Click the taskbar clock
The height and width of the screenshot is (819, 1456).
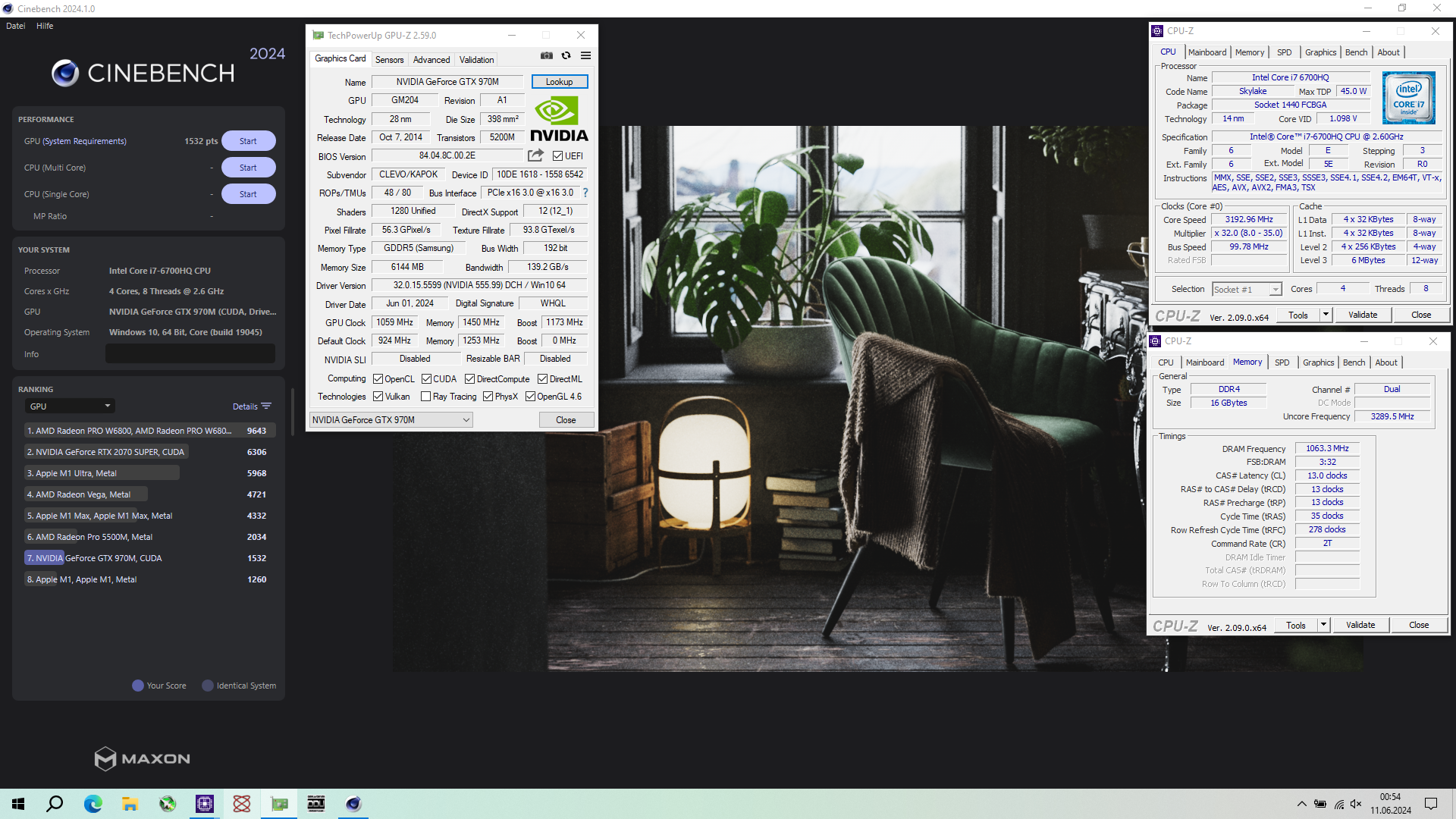[1391, 804]
